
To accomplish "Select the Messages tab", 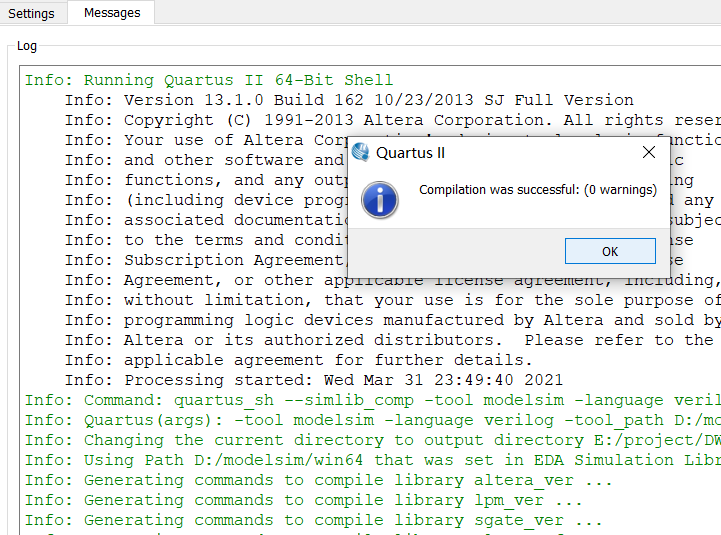I will [112, 13].
